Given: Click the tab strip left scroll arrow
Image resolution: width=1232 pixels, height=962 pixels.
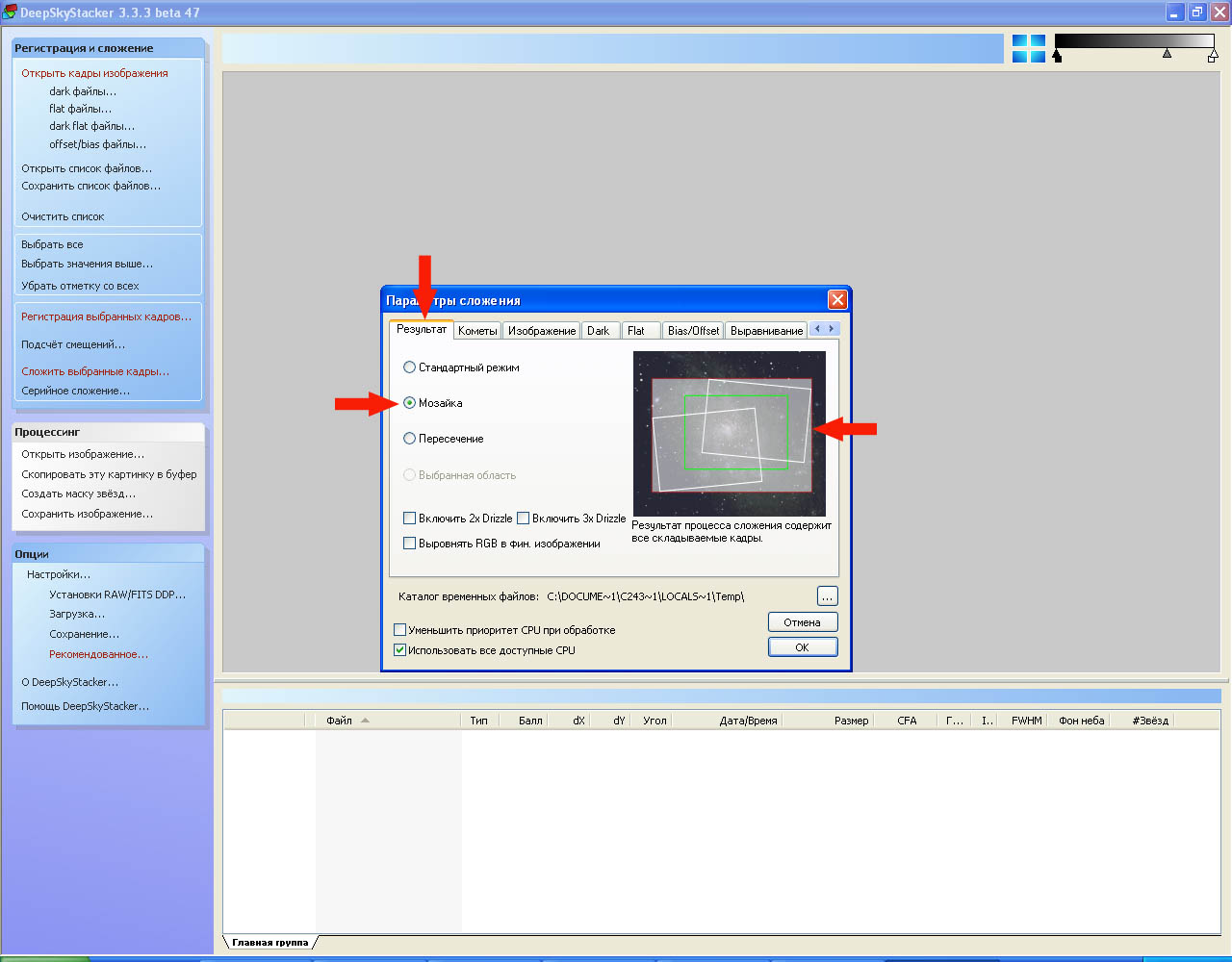Looking at the screenshot, I should [x=818, y=329].
